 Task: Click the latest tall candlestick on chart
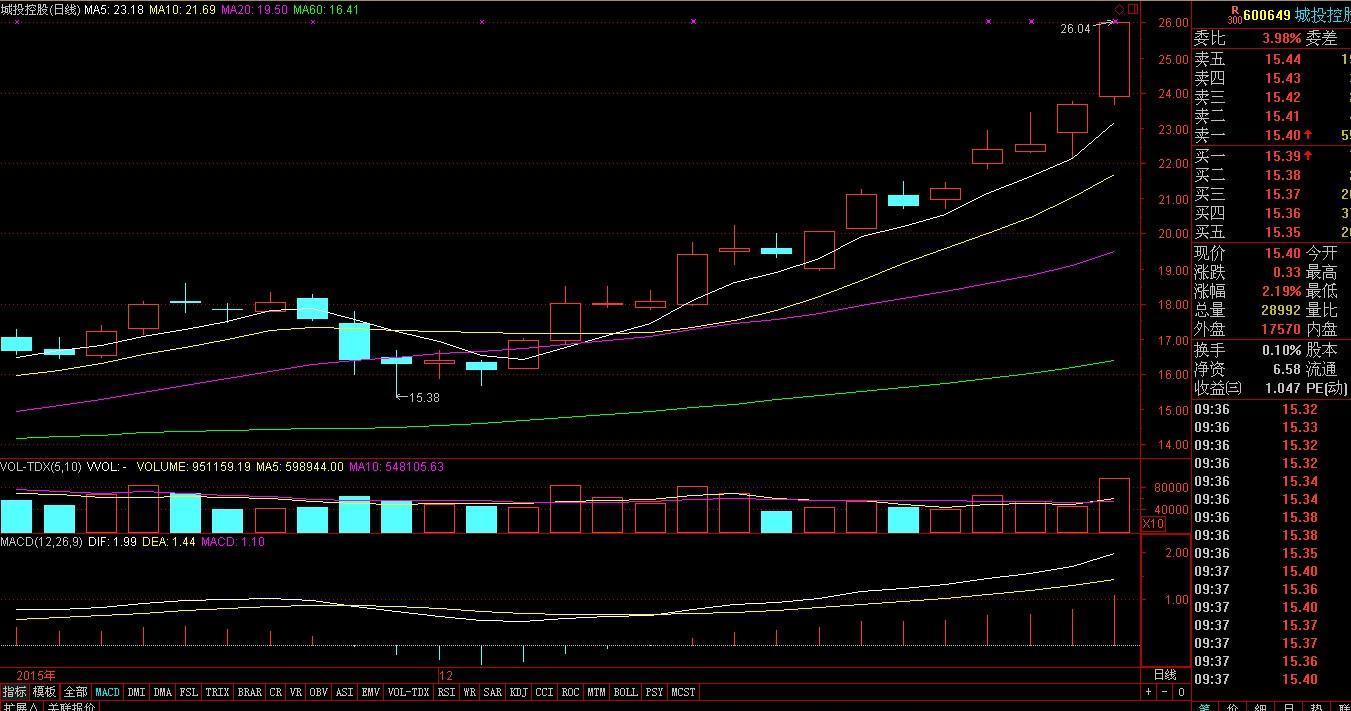coord(1114,60)
